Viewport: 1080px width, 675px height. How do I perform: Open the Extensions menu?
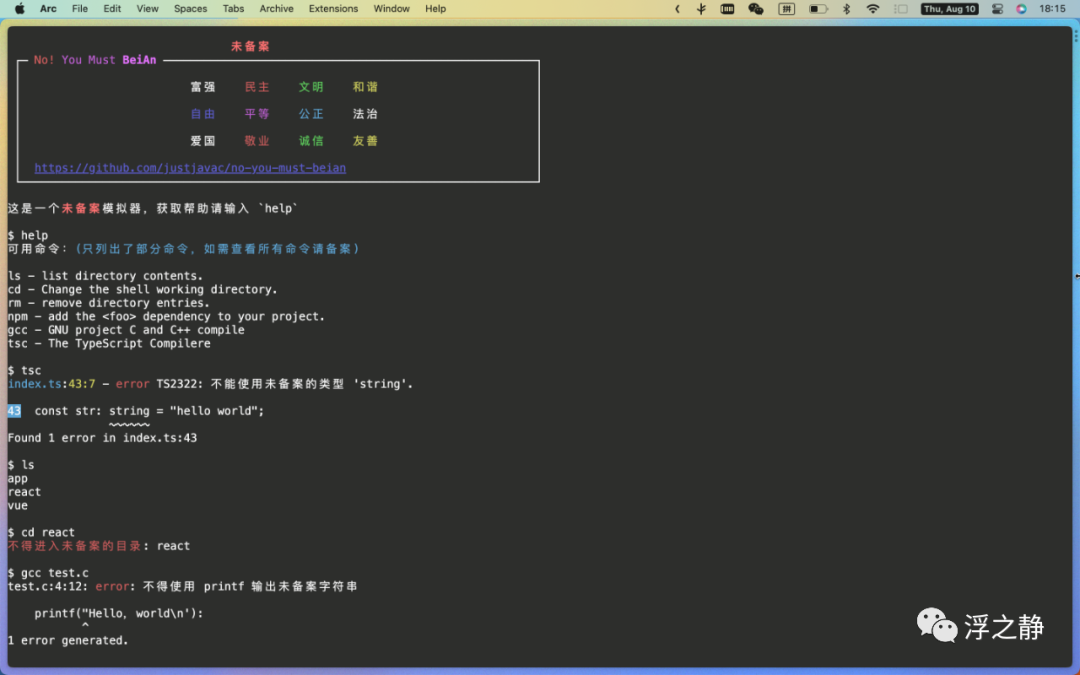click(333, 9)
